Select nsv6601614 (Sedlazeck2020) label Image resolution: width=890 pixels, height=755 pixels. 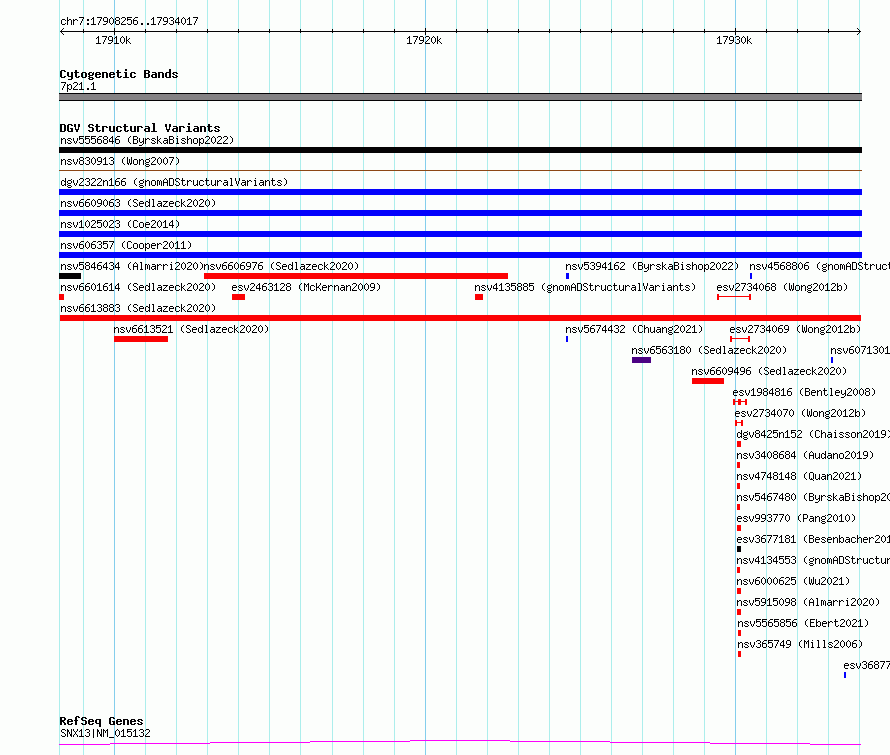[138, 287]
